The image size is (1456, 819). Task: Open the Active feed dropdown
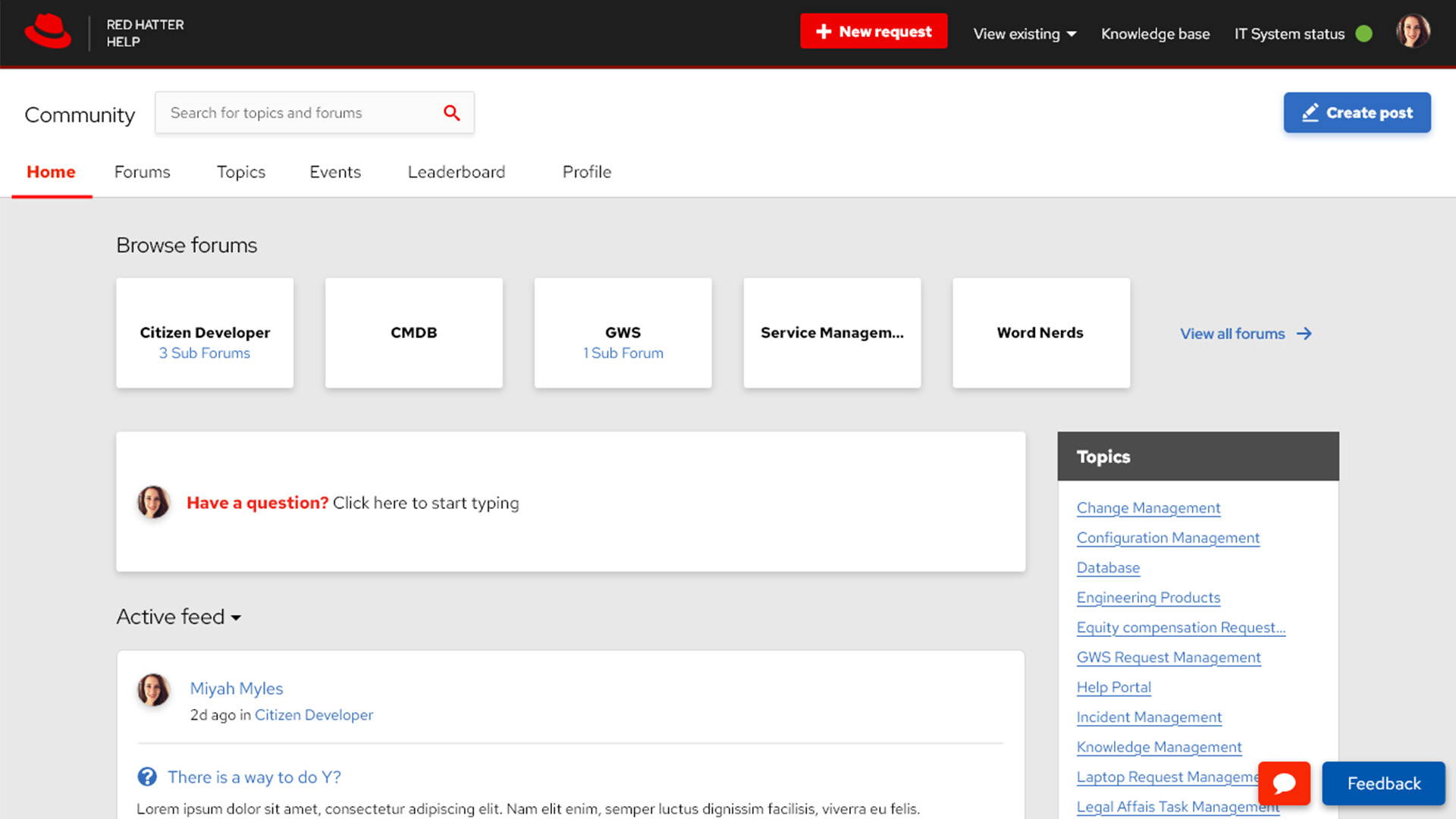point(179,617)
